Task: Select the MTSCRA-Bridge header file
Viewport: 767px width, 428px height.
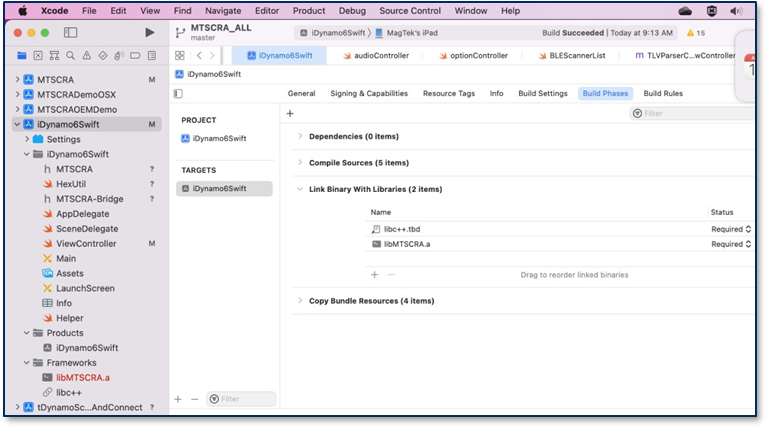Action: pyautogui.click(x=90, y=199)
